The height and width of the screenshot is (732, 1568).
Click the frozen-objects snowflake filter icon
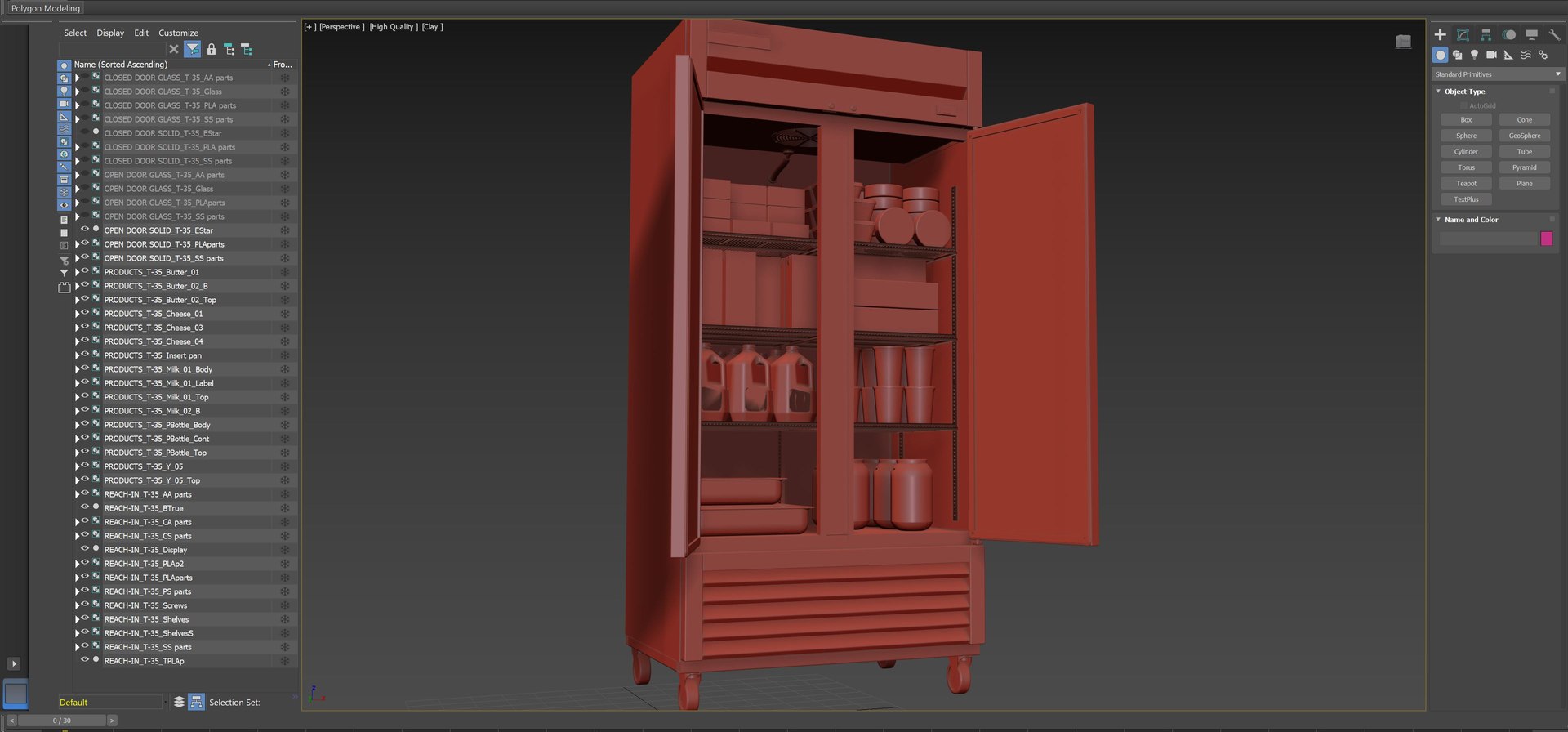pyautogui.click(x=64, y=193)
